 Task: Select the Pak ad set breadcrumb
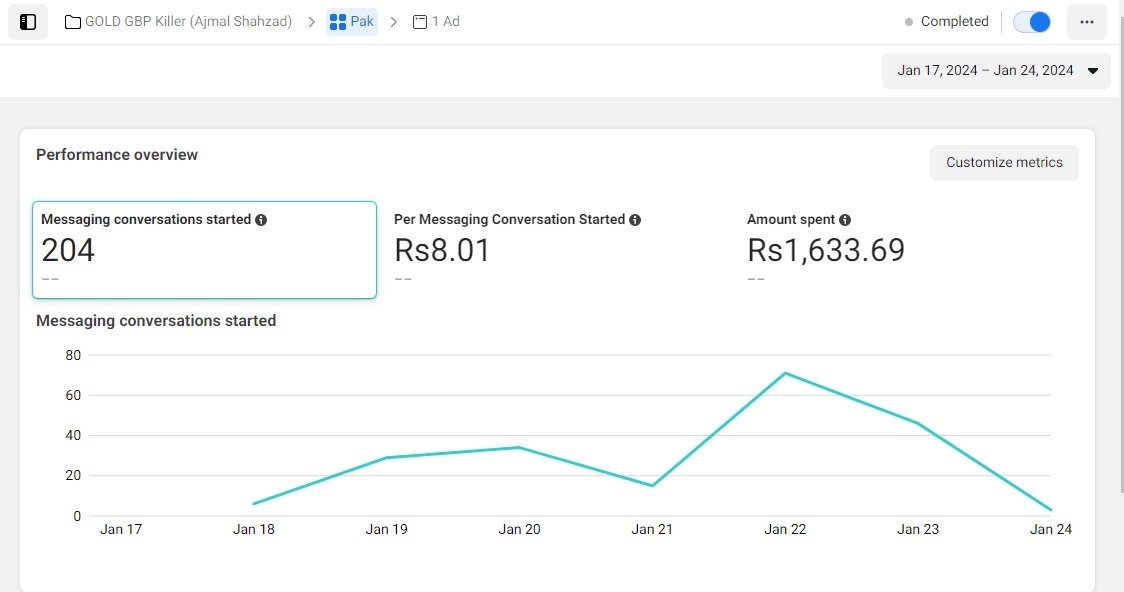(361, 22)
